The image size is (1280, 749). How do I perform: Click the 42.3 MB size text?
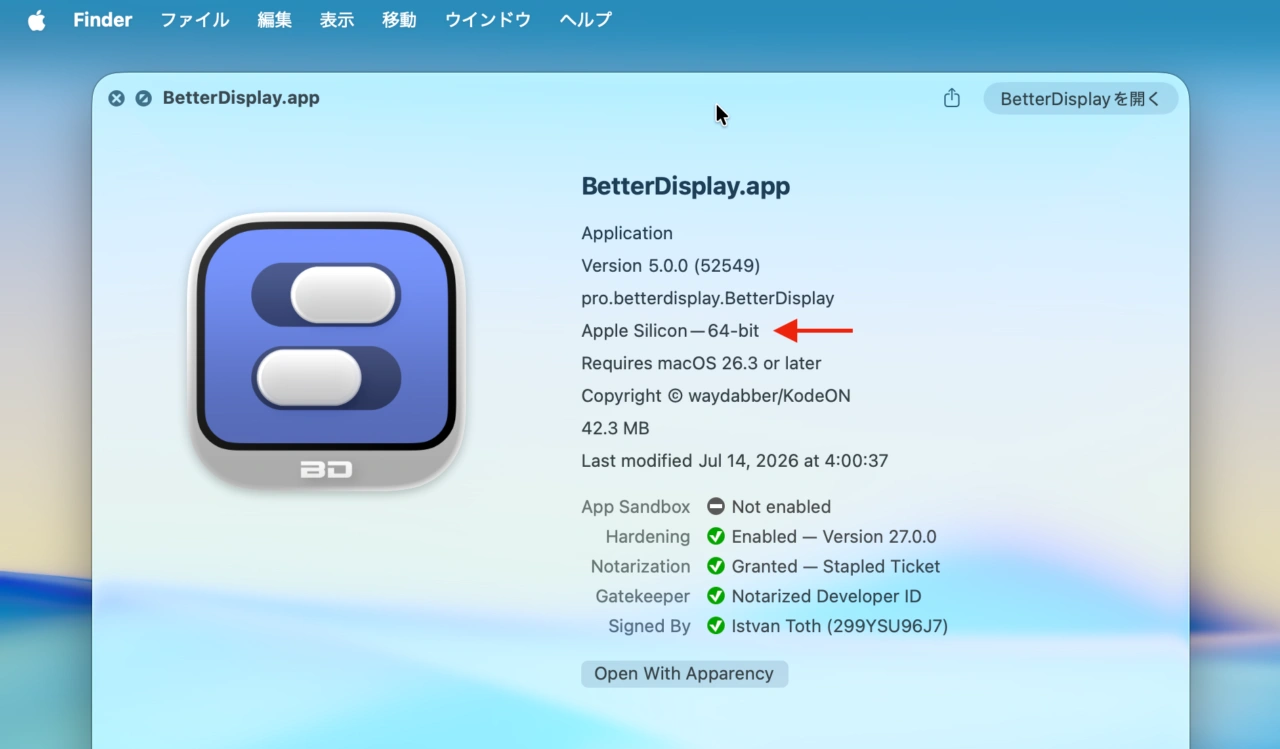tap(615, 428)
